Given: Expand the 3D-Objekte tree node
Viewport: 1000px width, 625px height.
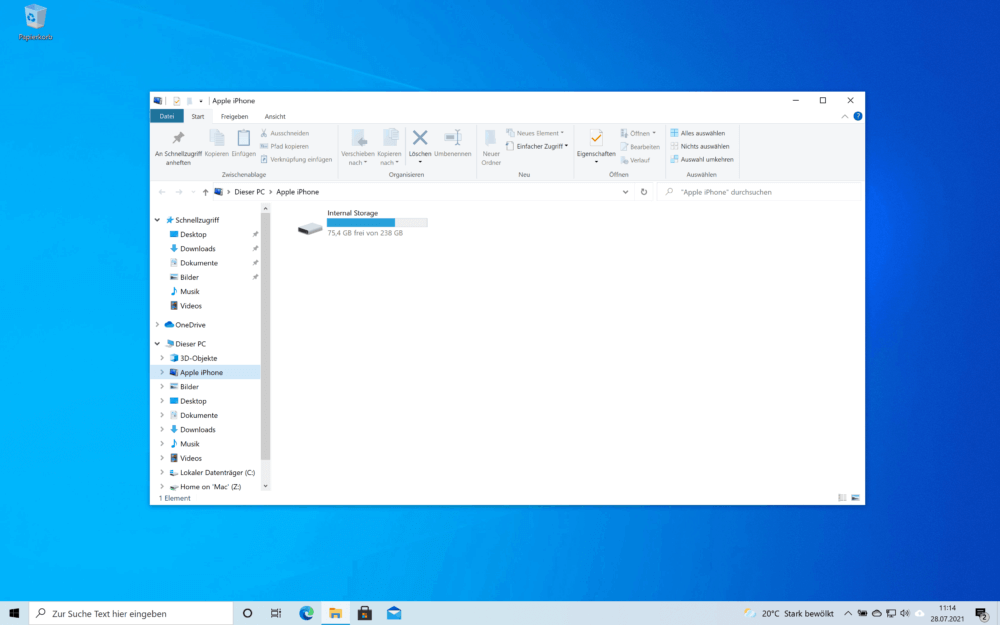Looking at the screenshot, I should click(162, 358).
